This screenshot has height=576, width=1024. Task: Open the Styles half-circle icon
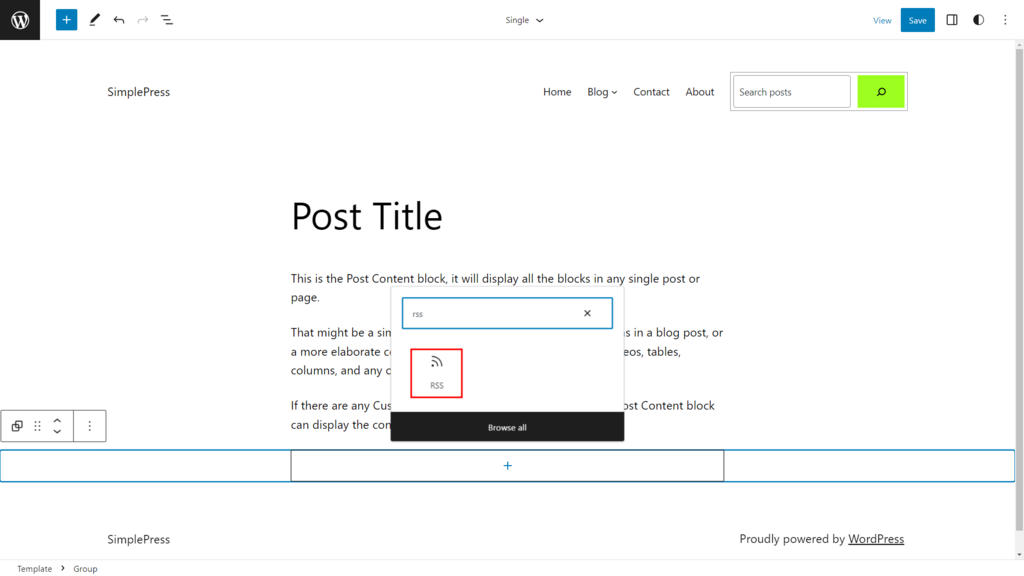(977, 19)
